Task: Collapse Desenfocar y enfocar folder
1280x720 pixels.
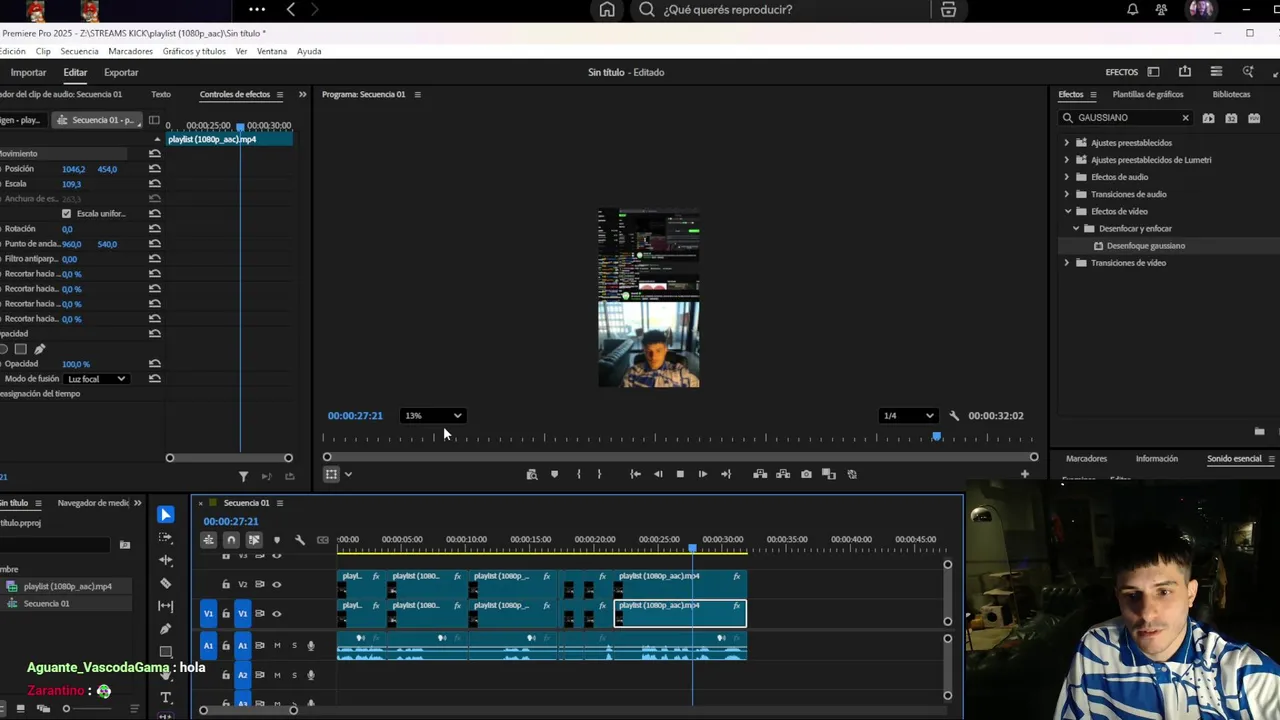Action: click(1076, 228)
